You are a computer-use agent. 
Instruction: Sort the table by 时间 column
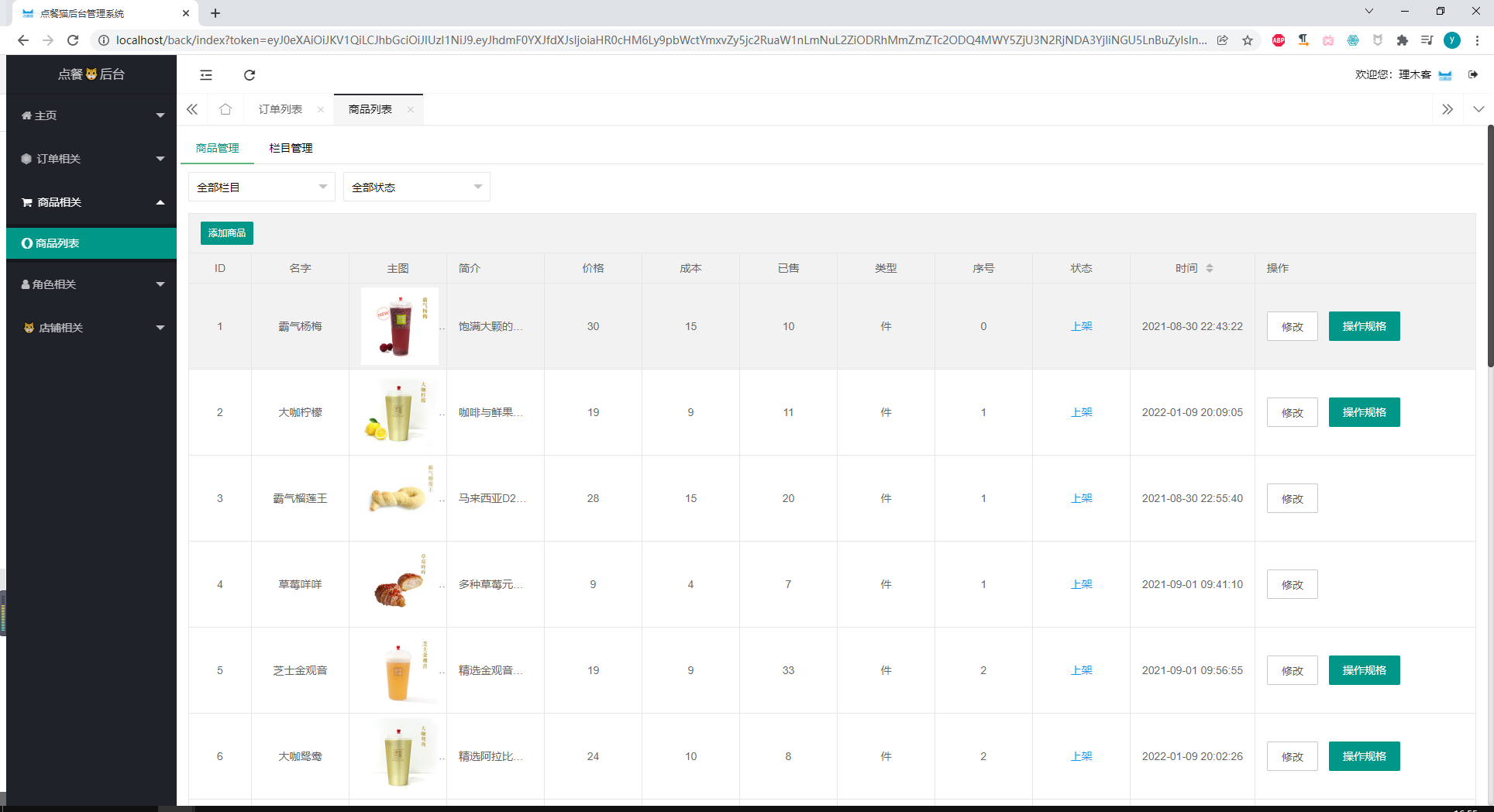click(1210, 268)
